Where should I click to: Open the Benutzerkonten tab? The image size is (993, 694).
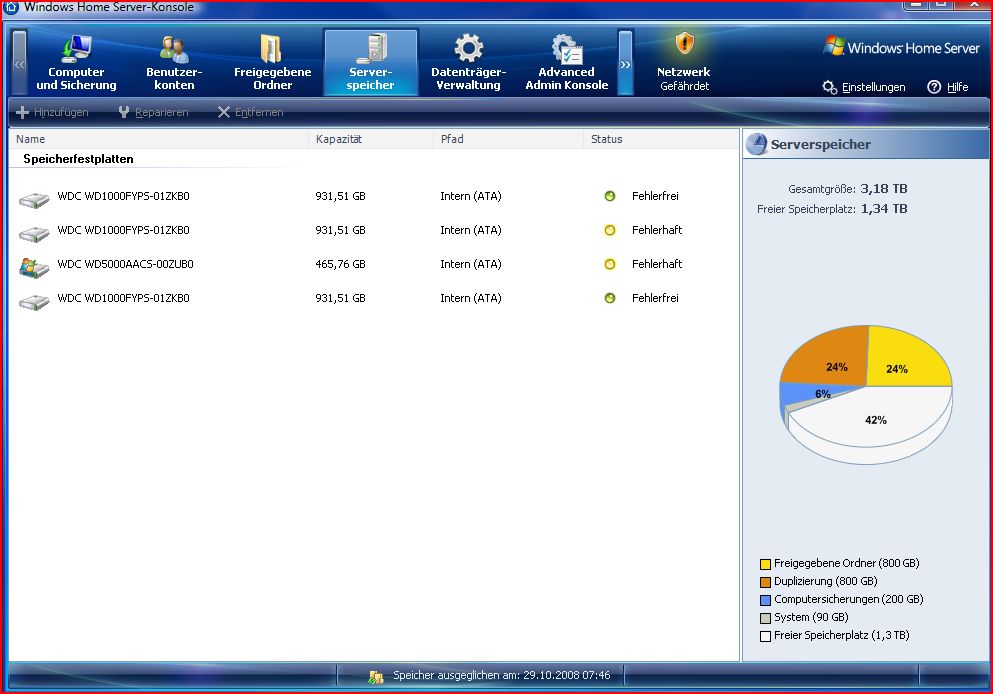[174, 63]
